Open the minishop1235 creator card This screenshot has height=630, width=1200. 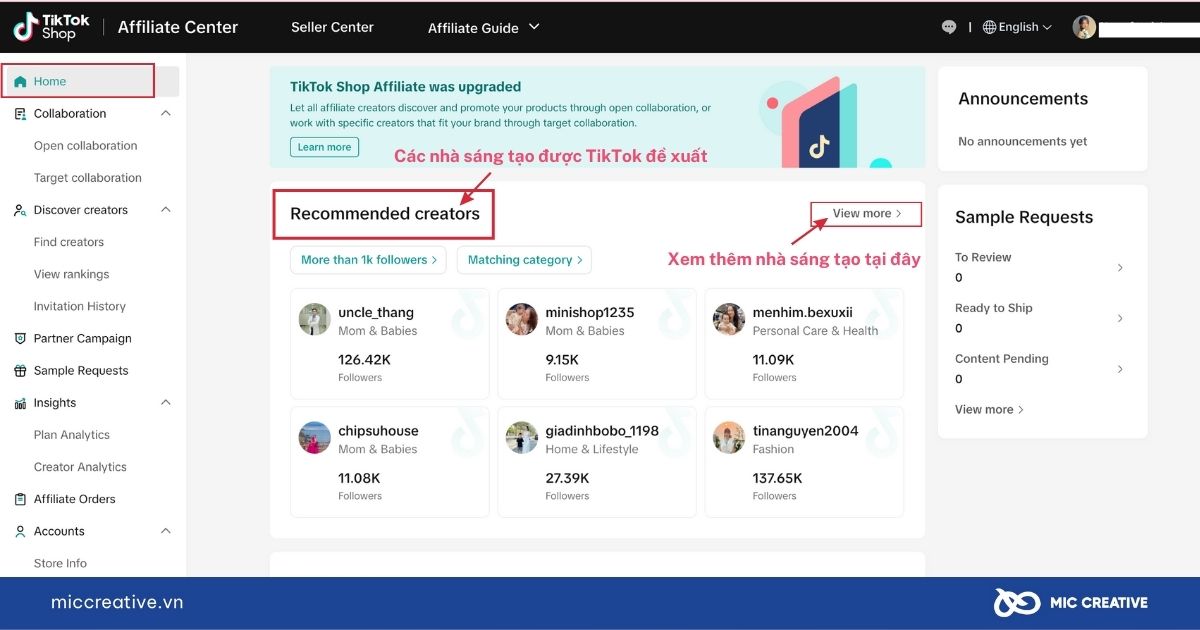click(597, 343)
